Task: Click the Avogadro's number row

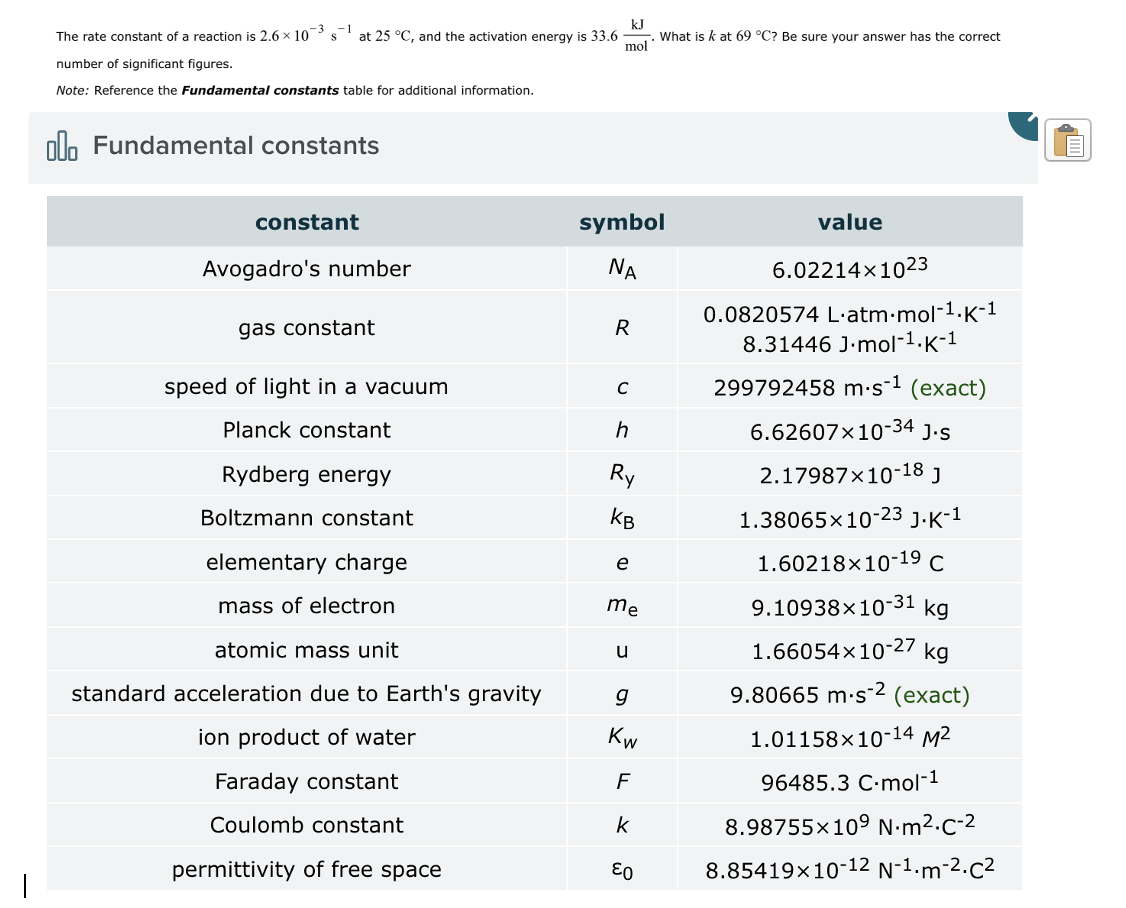Action: (x=307, y=268)
